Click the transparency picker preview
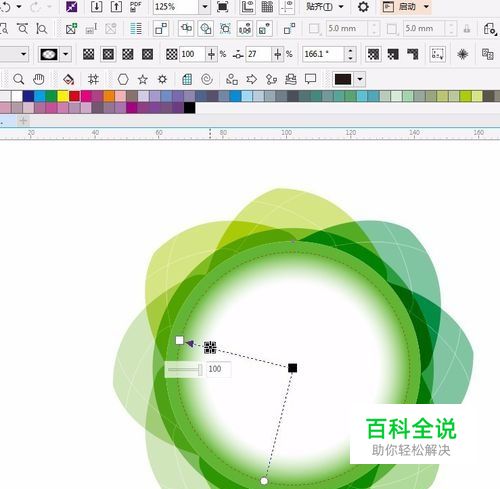Image resolution: width=500 pixels, height=489 pixels. point(49,54)
